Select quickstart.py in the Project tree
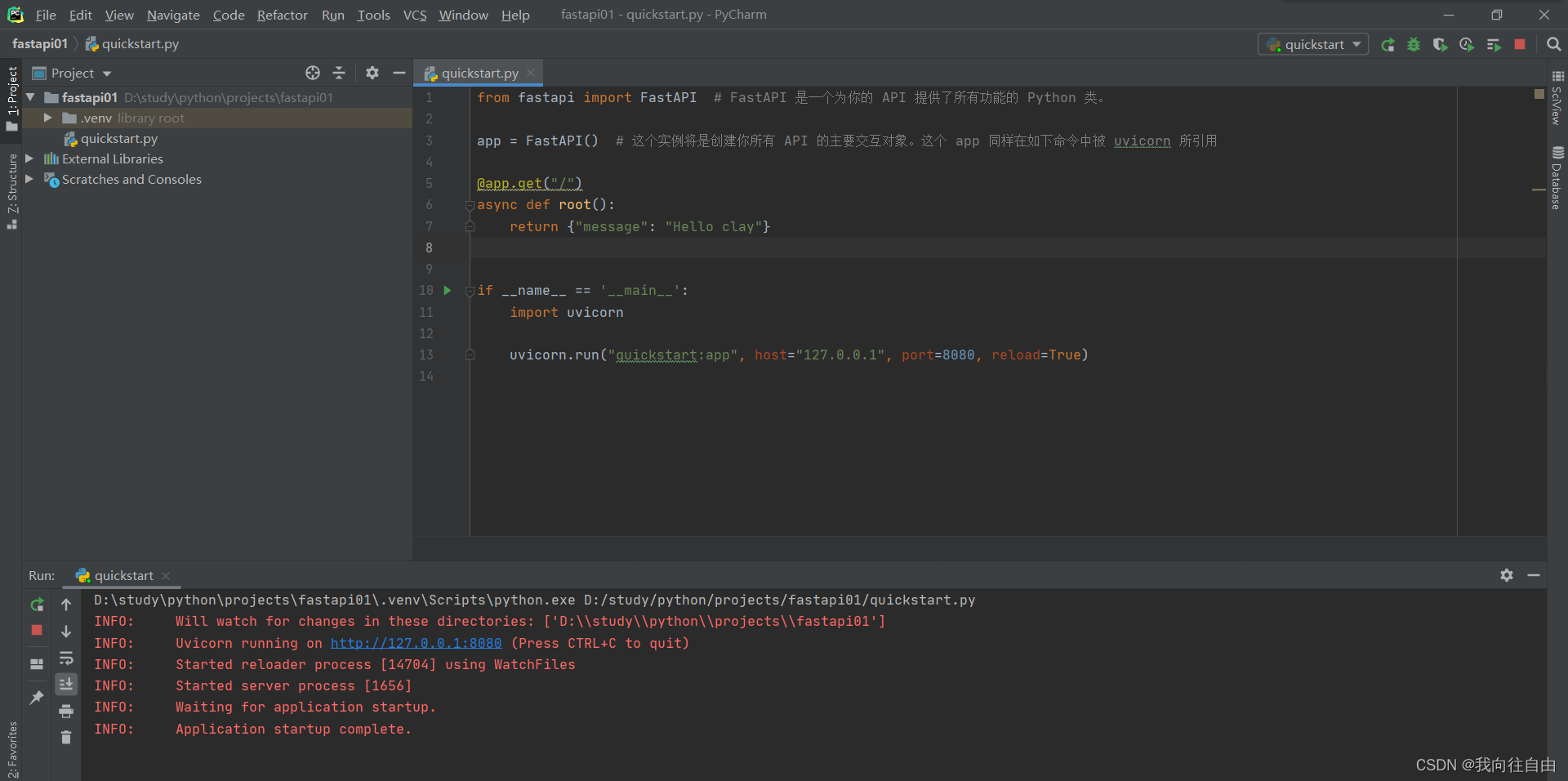 point(119,138)
